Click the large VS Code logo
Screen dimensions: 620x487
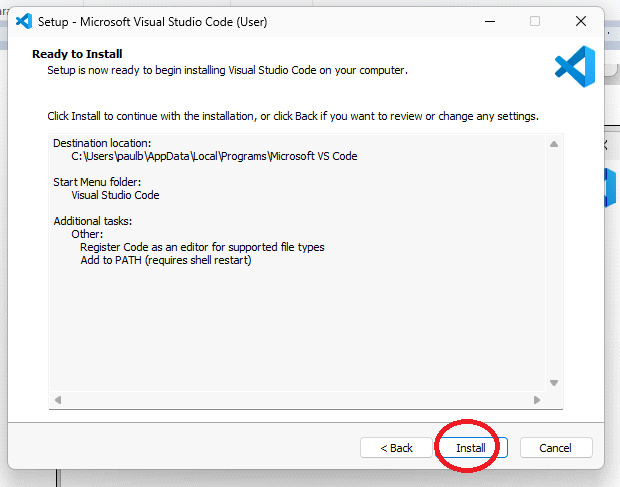pyautogui.click(x=575, y=66)
